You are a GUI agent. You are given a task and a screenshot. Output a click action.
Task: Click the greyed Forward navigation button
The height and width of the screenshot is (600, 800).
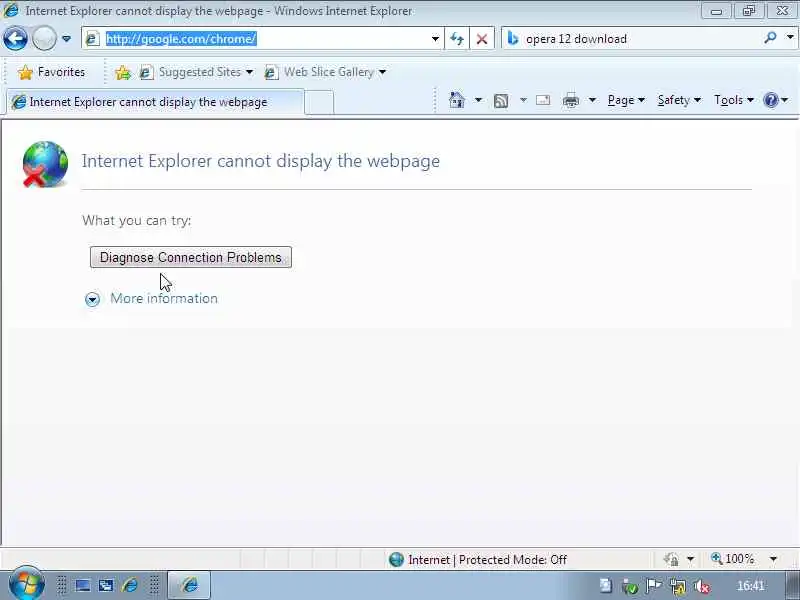click(x=44, y=39)
